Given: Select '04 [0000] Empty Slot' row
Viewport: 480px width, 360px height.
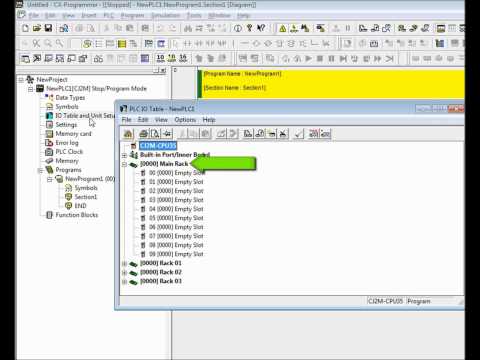Looking at the screenshot, I should click(x=176, y=209).
